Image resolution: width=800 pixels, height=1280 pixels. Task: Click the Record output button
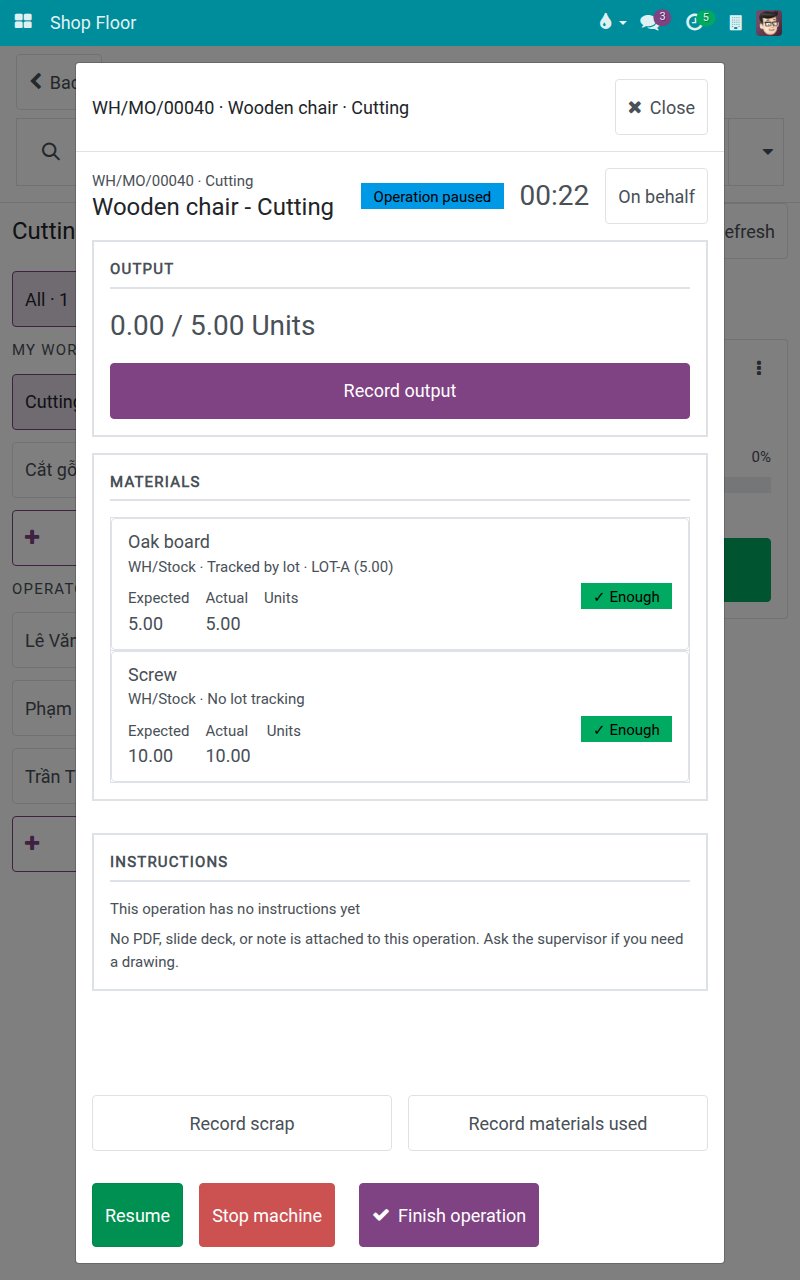(x=400, y=391)
